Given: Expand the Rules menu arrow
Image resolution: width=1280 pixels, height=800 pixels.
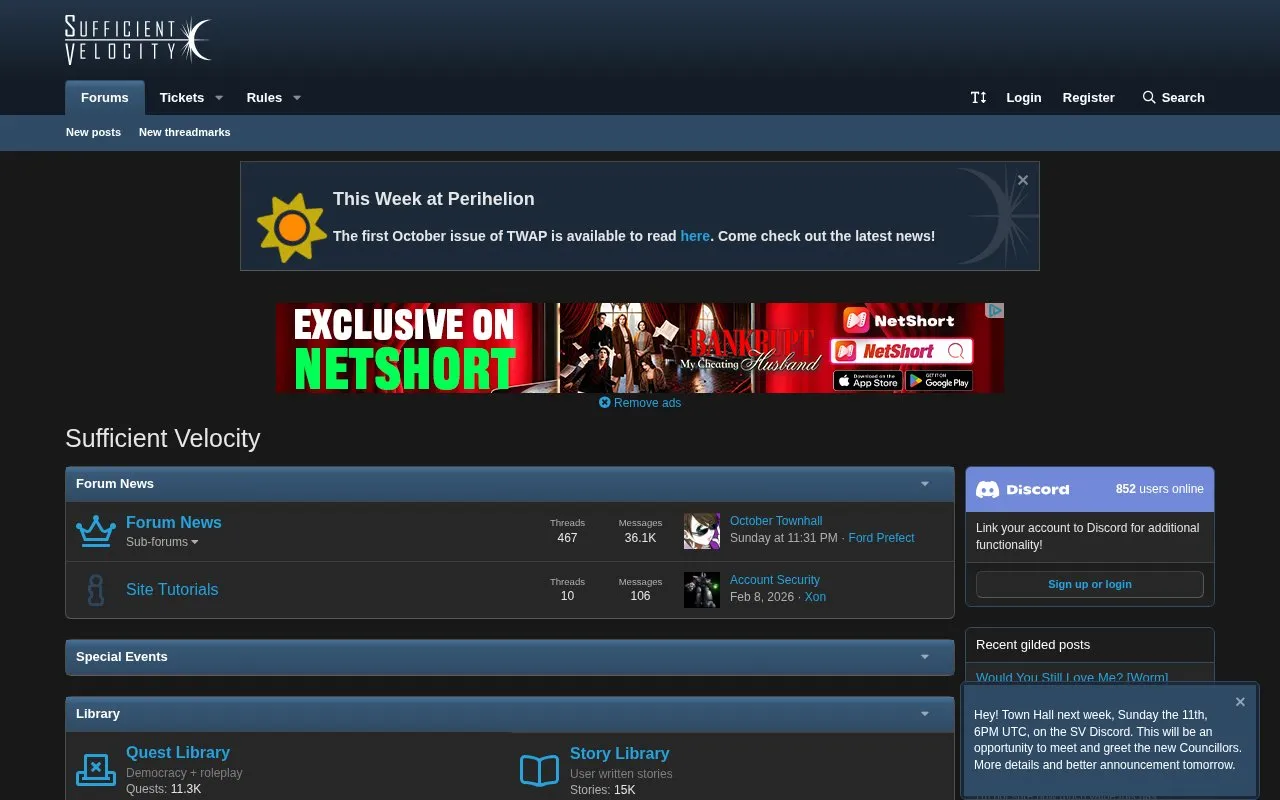Looking at the screenshot, I should click(296, 98).
